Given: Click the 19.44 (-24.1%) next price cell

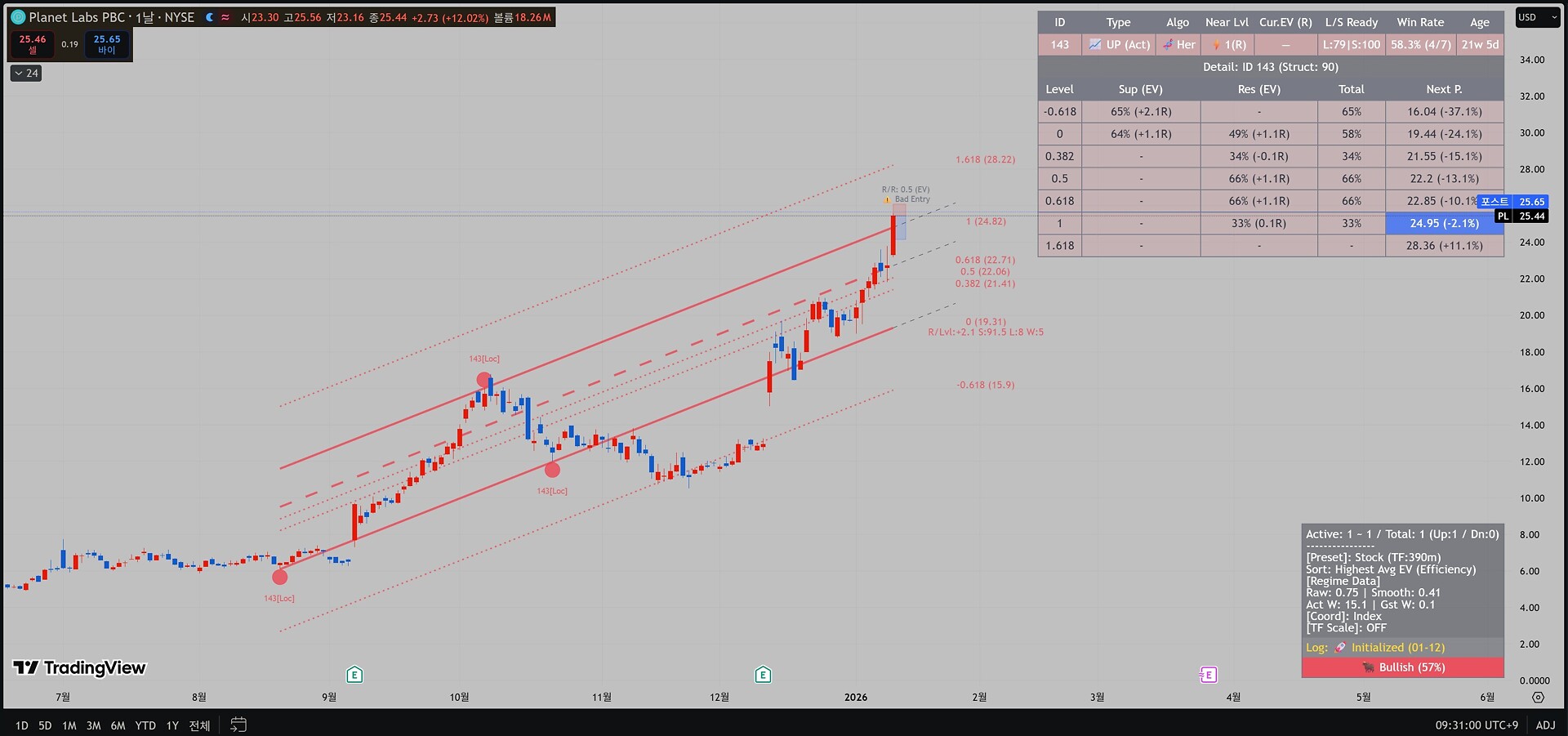Looking at the screenshot, I should click(x=1444, y=134).
